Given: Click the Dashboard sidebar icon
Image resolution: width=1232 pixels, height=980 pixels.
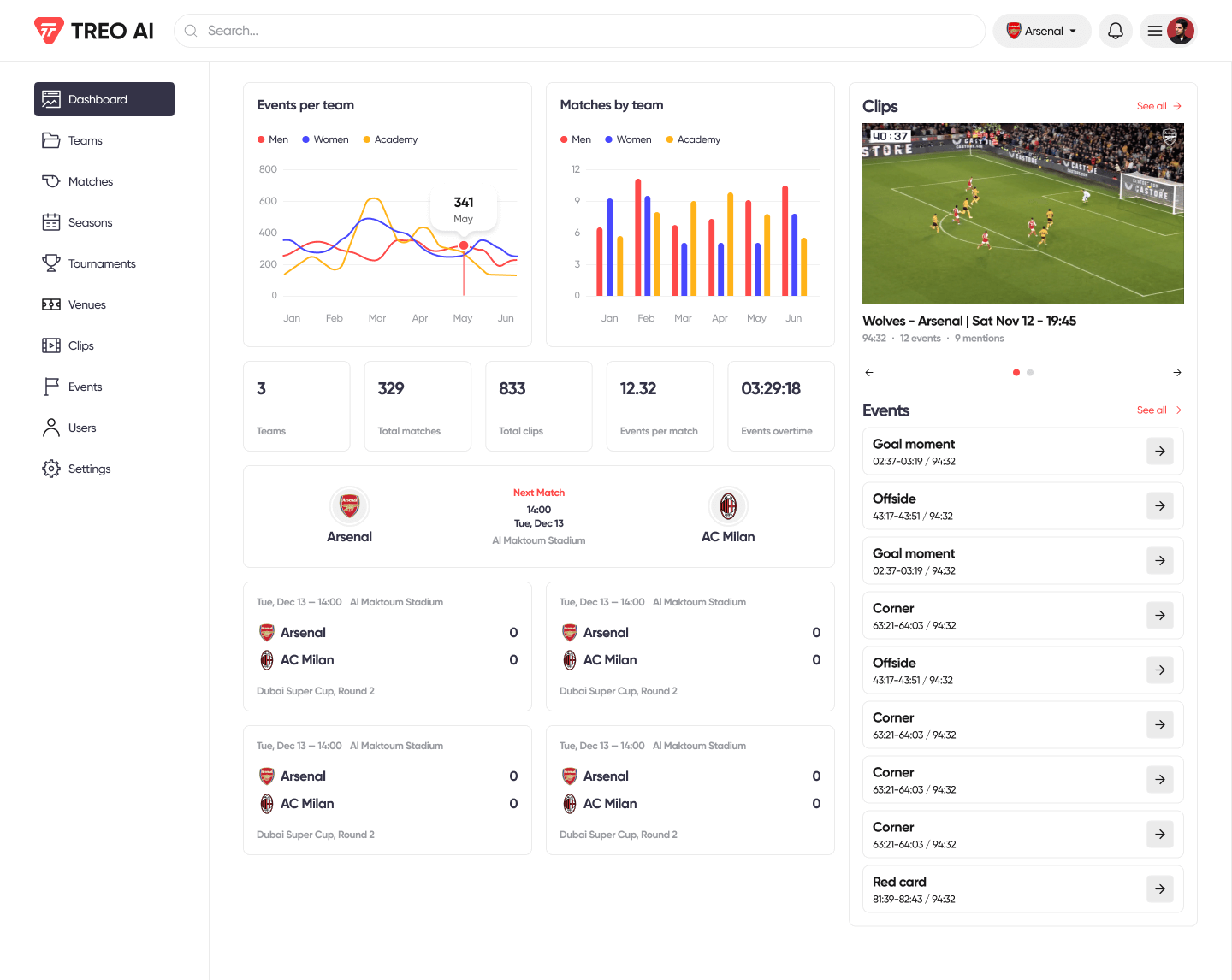Looking at the screenshot, I should [51, 99].
